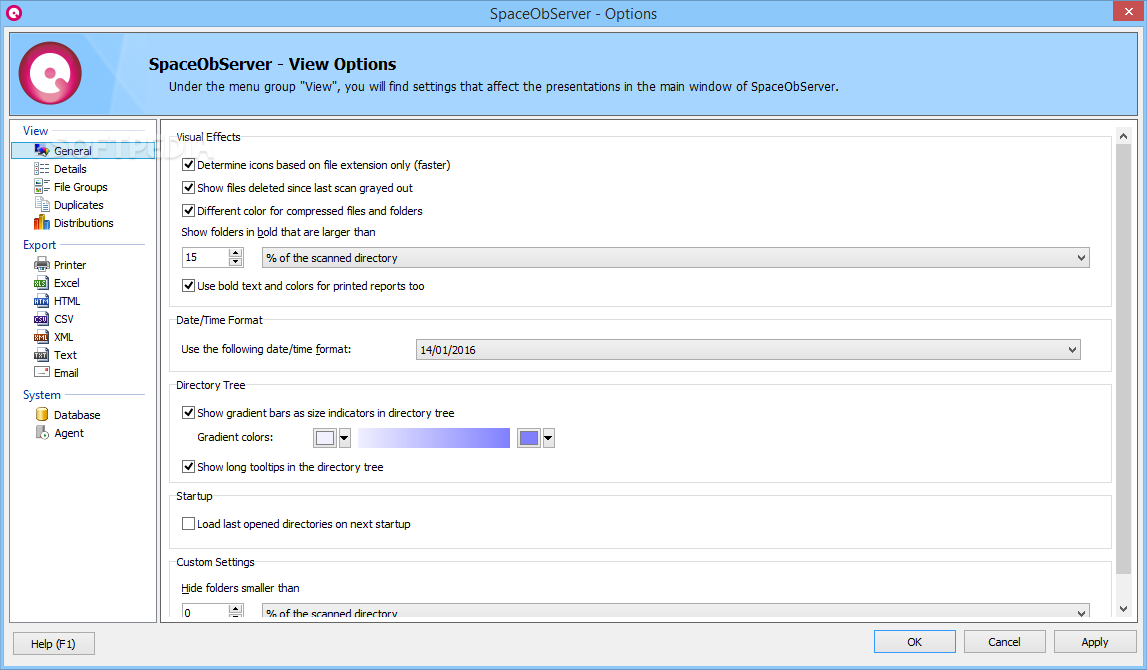Click the Email envelope icon
Screen dimensions: 1147x670
coord(42,372)
